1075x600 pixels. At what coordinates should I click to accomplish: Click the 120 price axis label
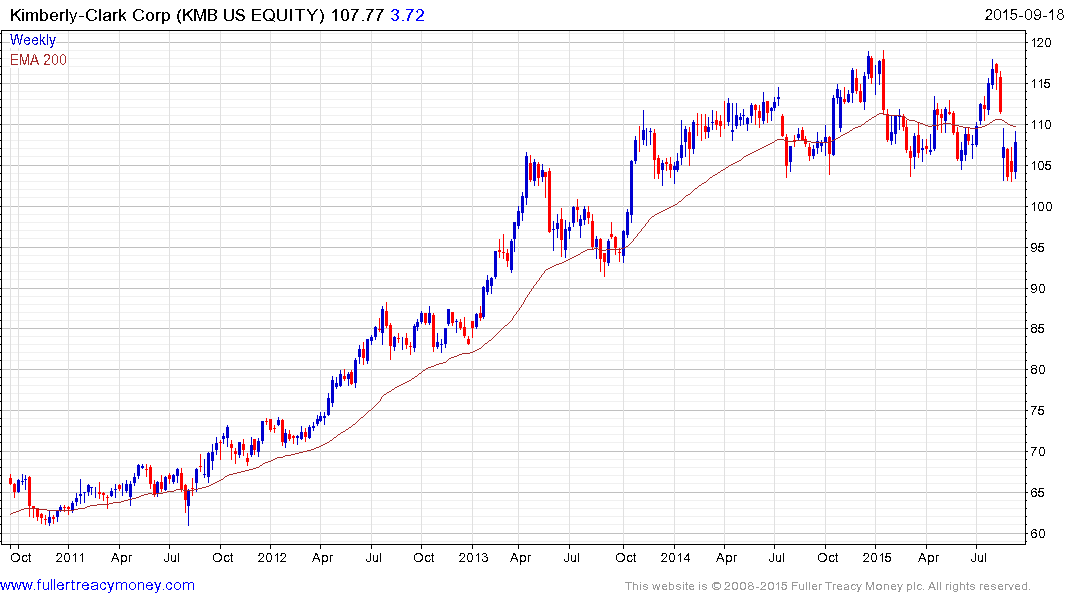click(x=1041, y=43)
